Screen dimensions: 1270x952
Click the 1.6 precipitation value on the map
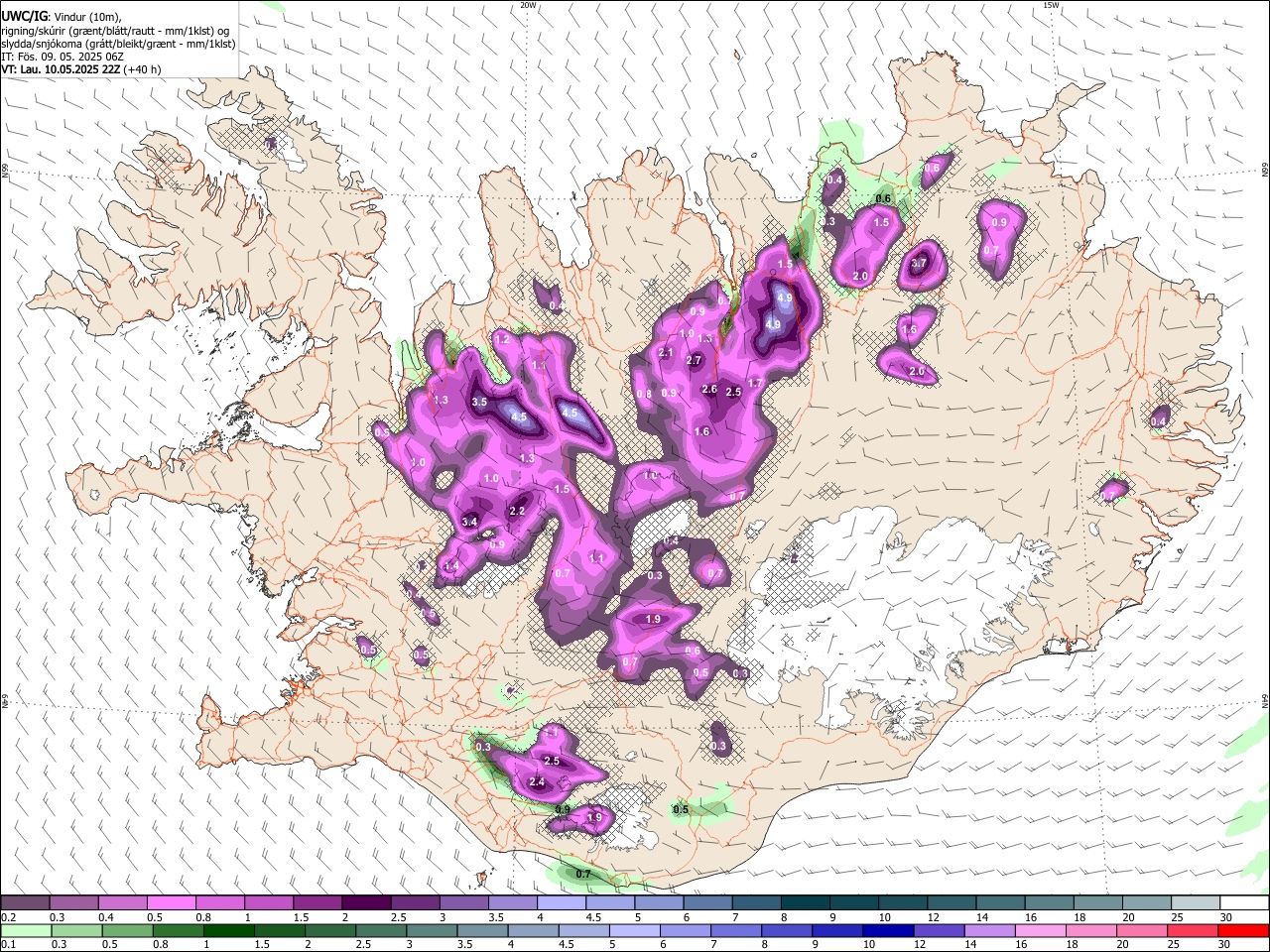pos(702,432)
